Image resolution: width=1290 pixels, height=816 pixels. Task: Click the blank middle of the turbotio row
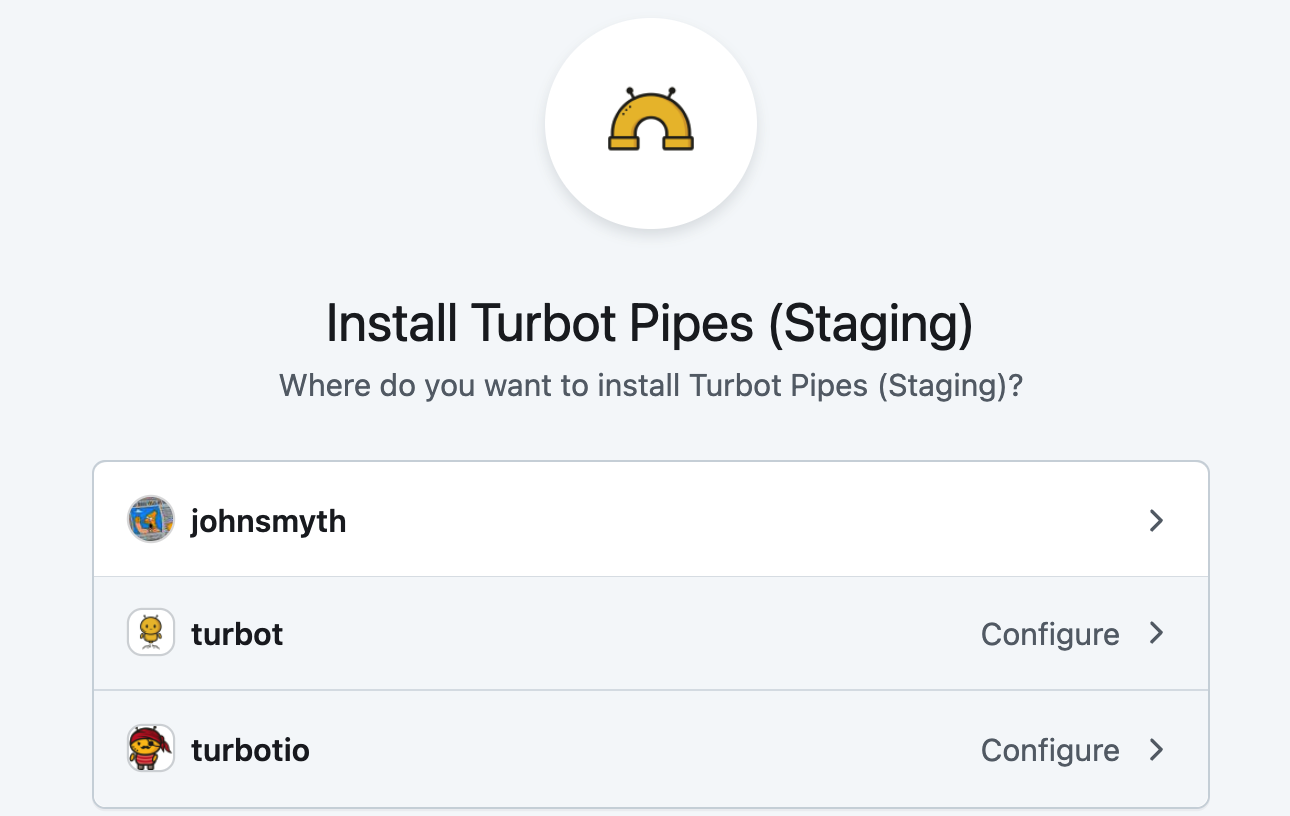(x=620, y=750)
